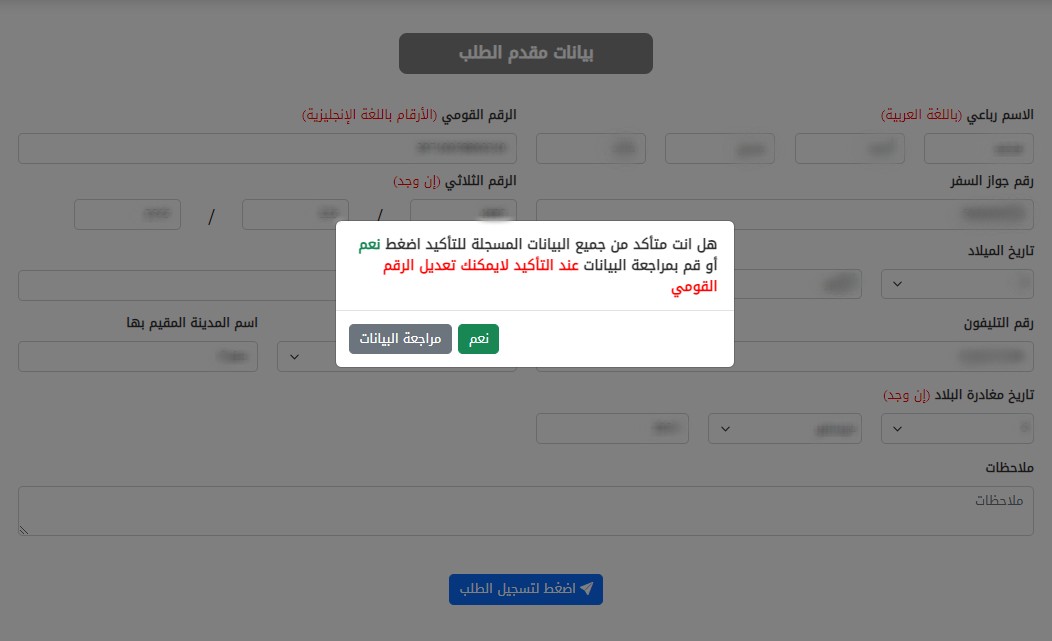
Task: Click the بيانات مقدم الطلب header button
Action: tap(526, 54)
